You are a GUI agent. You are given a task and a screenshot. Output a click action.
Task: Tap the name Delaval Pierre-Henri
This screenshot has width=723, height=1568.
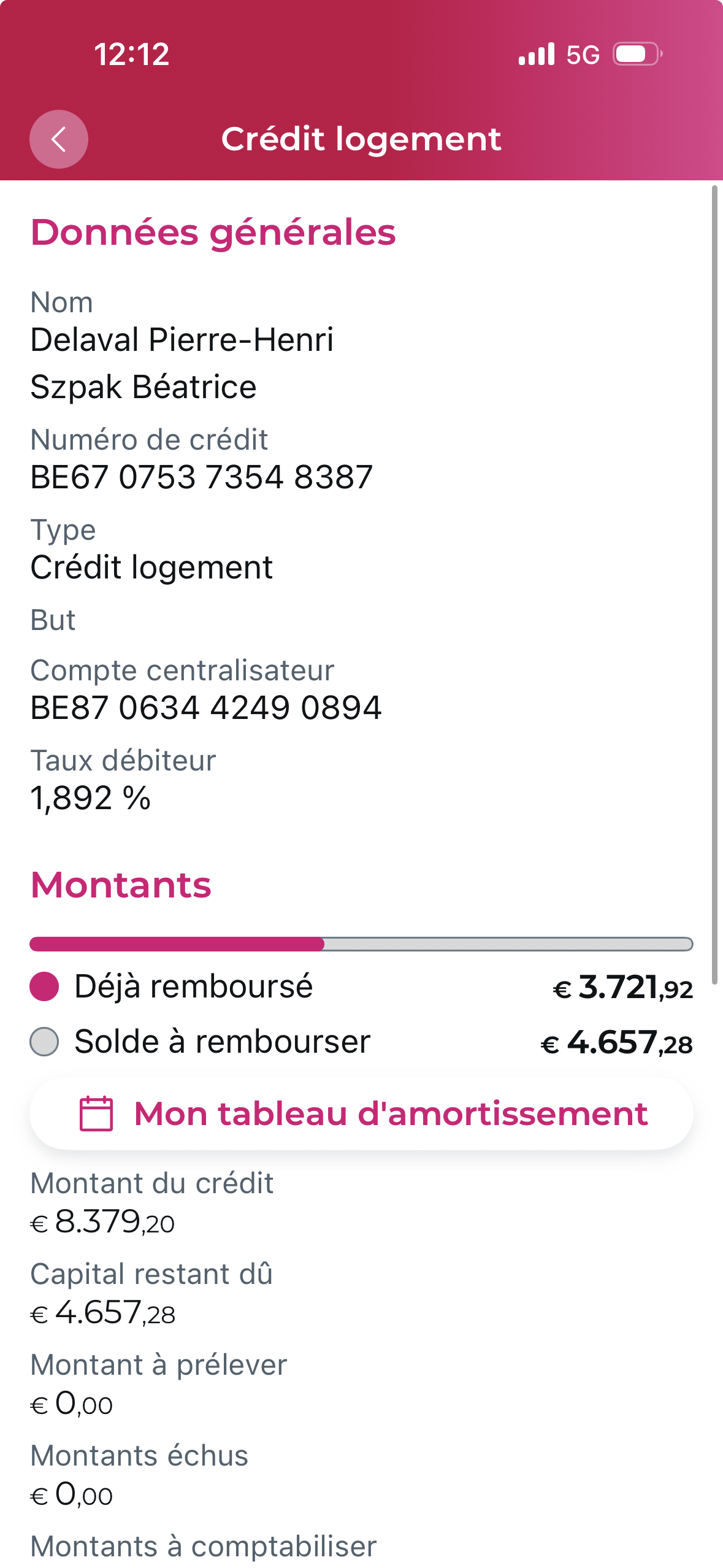tap(182, 340)
